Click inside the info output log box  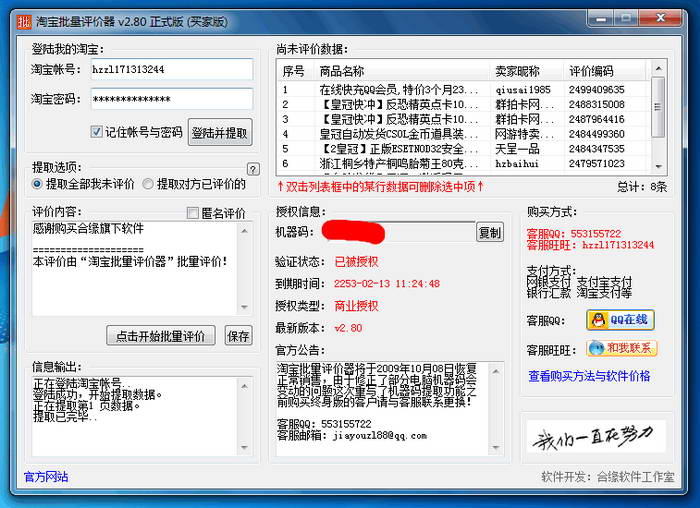(x=136, y=416)
